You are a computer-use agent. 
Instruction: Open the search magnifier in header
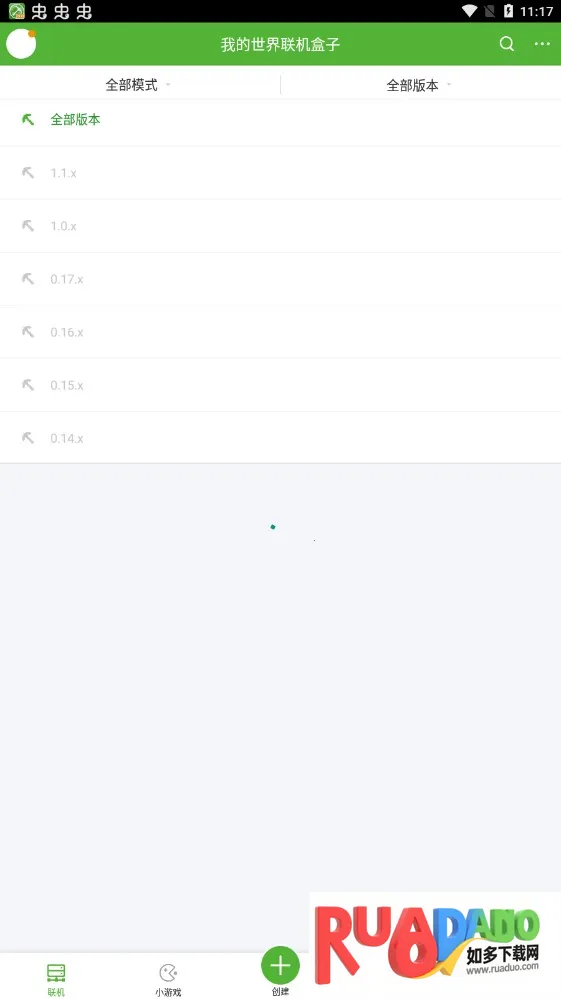click(506, 44)
